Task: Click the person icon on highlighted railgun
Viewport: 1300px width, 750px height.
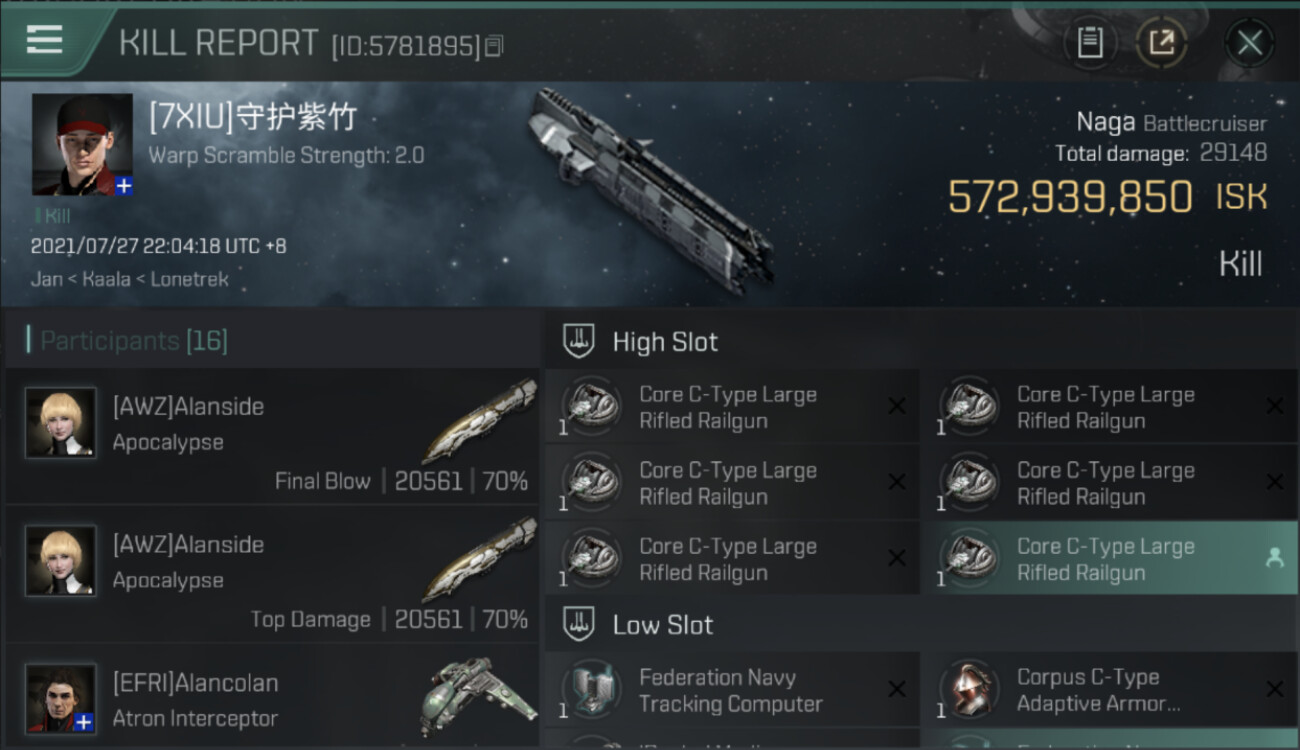Action: (1274, 558)
